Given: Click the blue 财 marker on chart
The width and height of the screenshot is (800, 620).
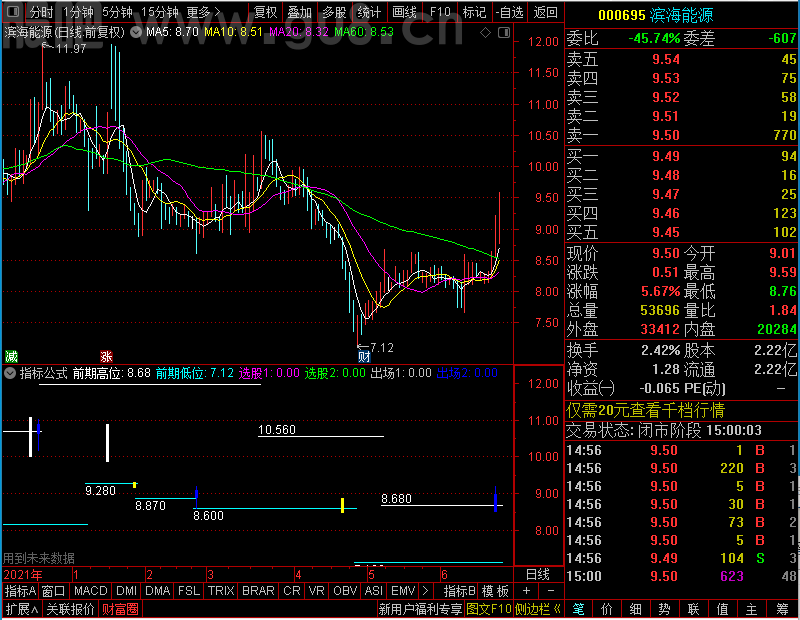Looking at the screenshot, I should pyautogui.click(x=364, y=356).
